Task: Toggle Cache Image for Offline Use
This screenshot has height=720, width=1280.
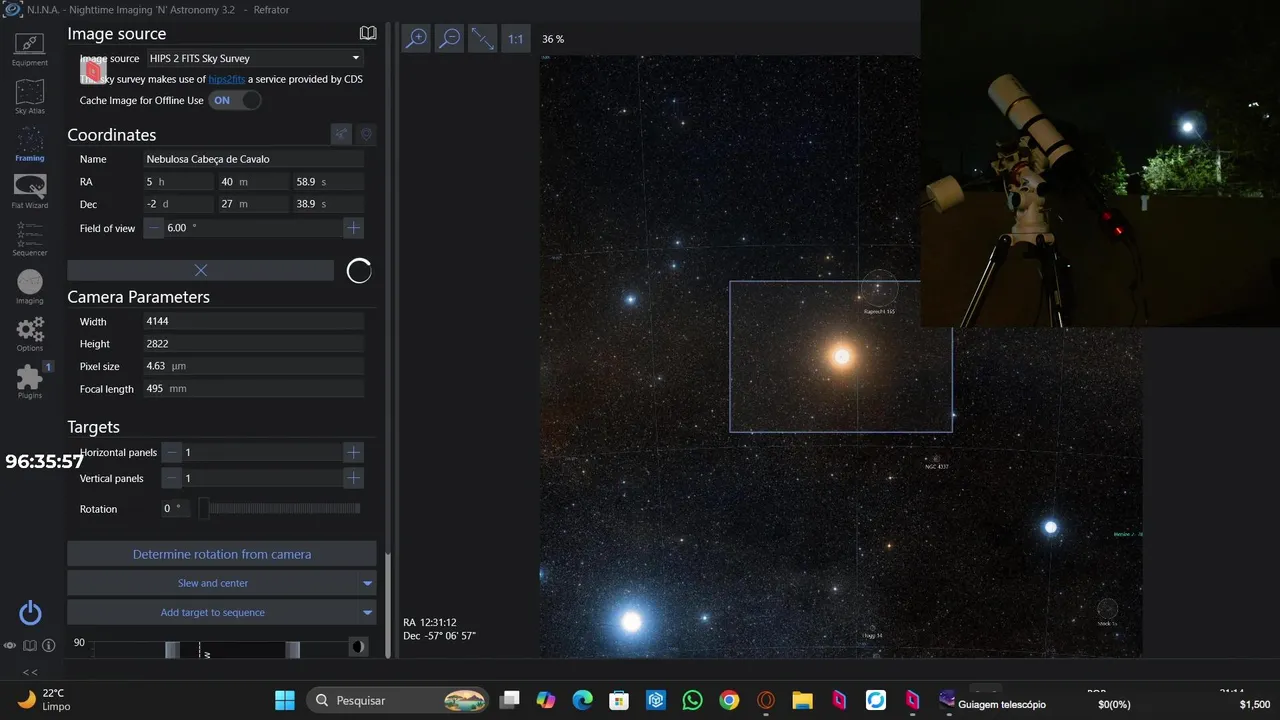Action: (x=235, y=100)
